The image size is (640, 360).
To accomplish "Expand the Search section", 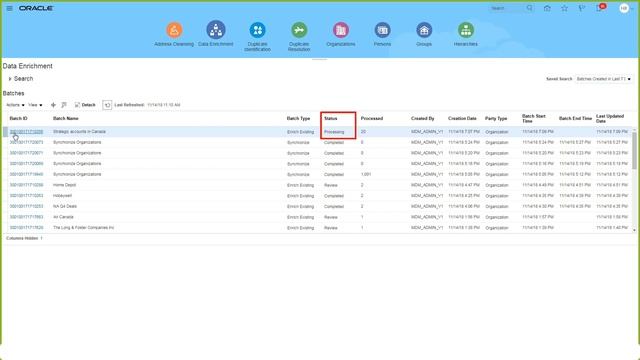I will pos(10,79).
